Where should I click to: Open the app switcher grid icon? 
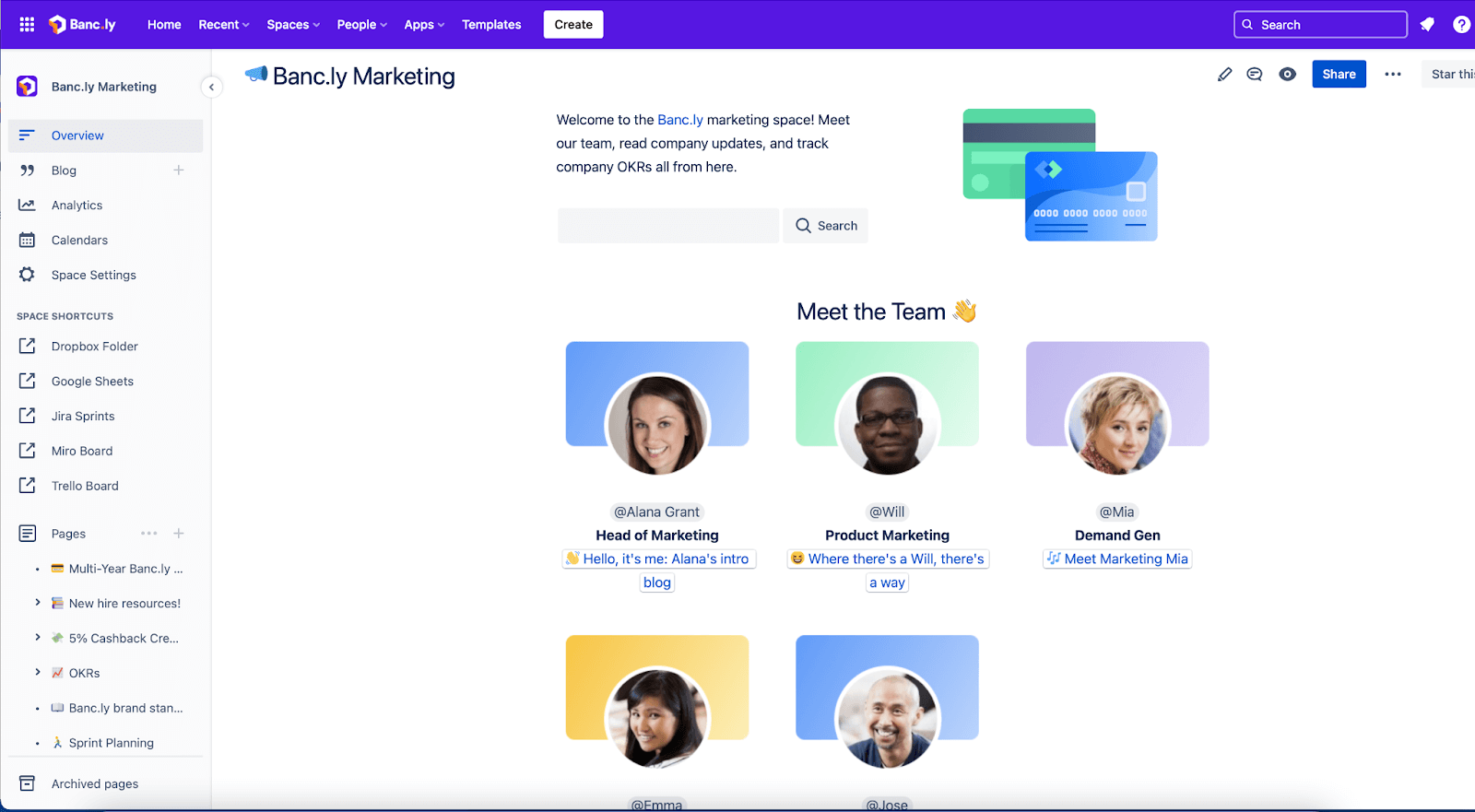click(27, 25)
